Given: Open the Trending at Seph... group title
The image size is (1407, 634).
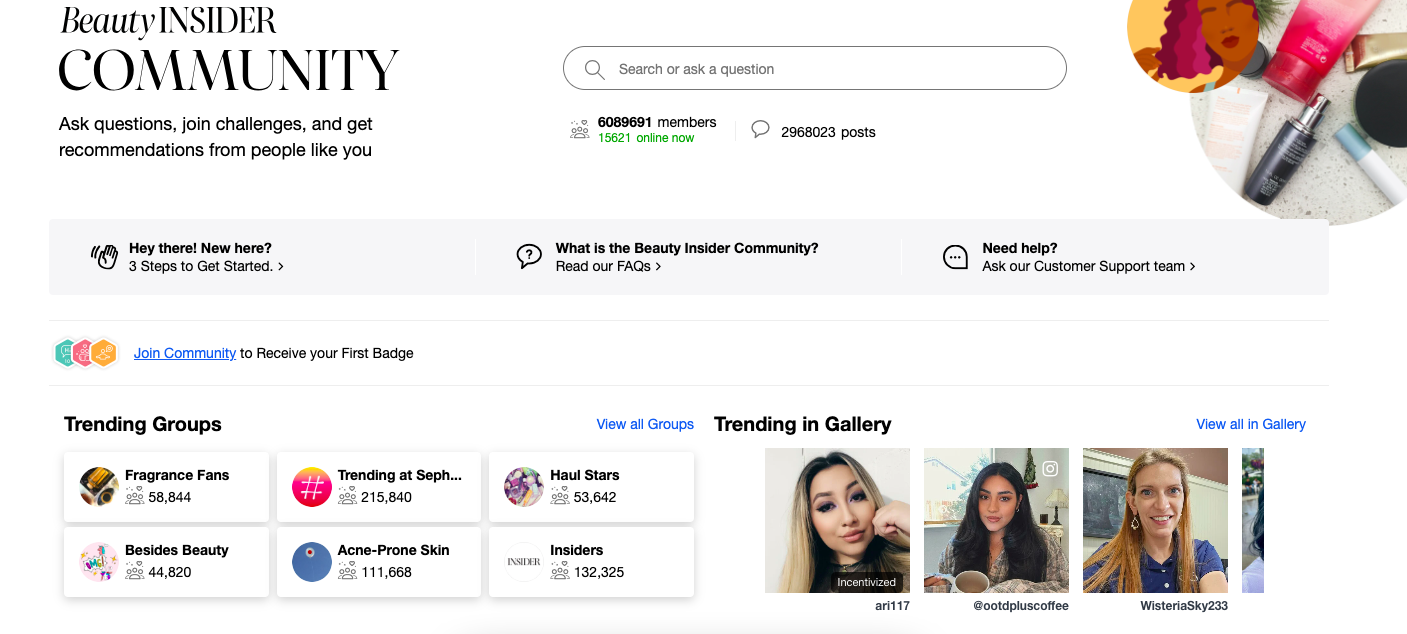Looking at the screenshot, I should point(400,475).
